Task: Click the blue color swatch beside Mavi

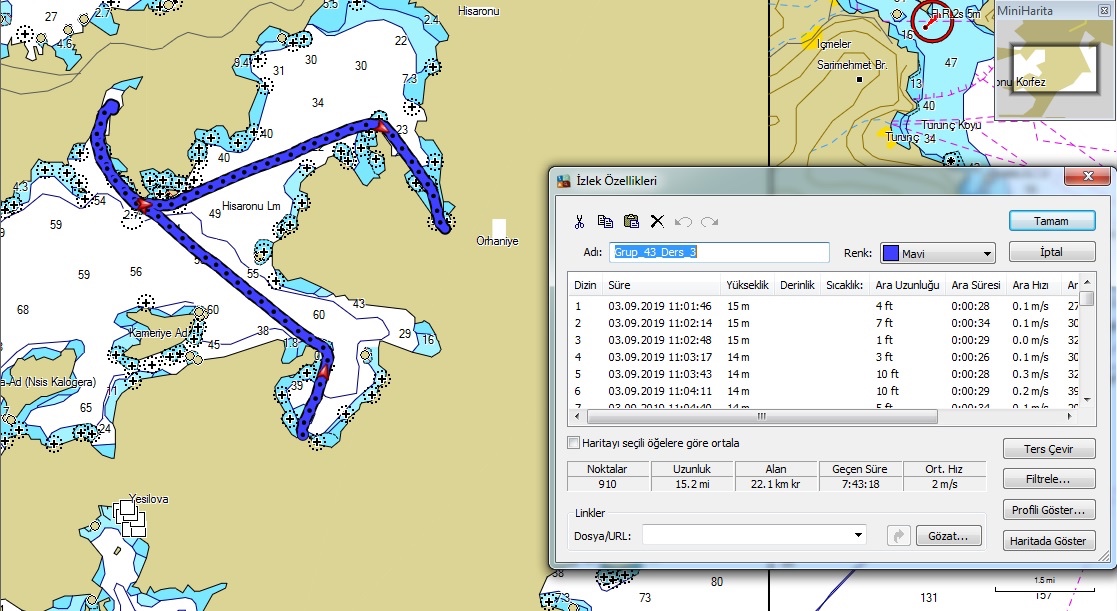Action: pos(890,254)
